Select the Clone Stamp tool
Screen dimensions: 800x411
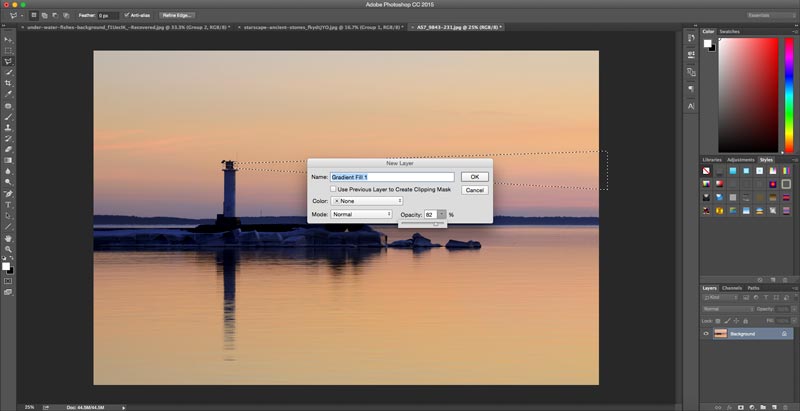(8, 128)
